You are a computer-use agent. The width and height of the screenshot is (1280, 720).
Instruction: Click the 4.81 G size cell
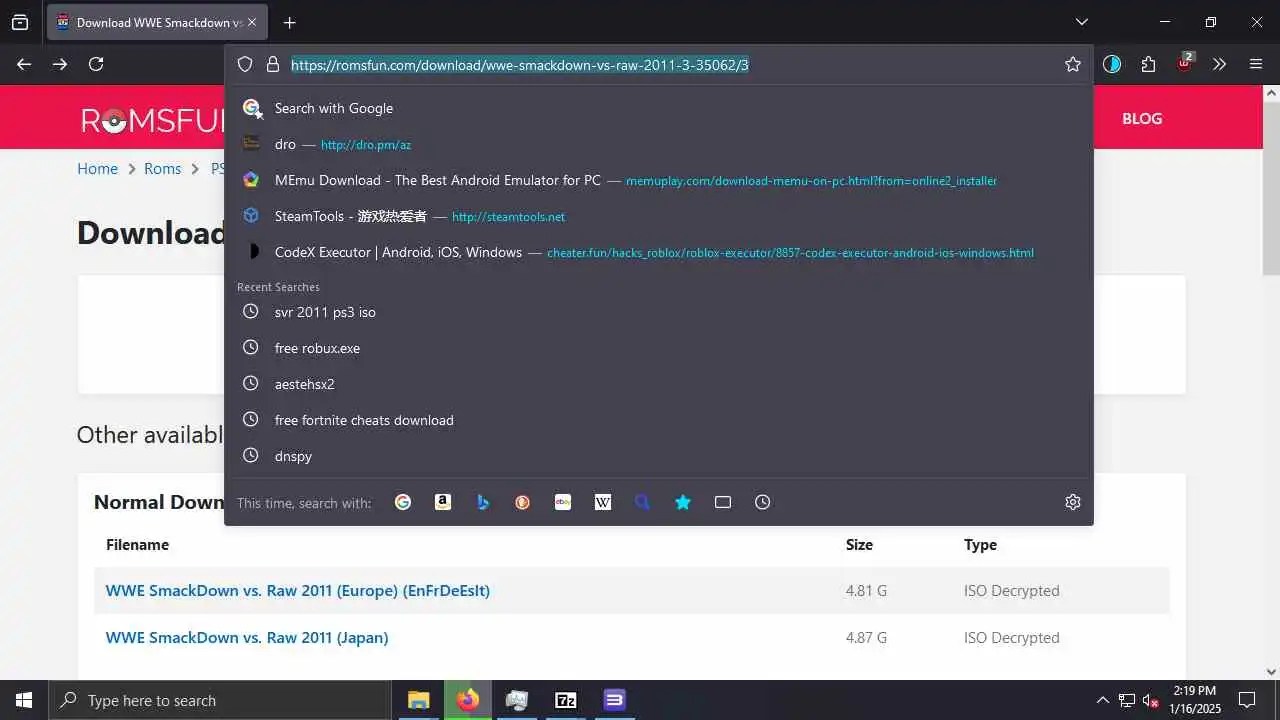866,591
